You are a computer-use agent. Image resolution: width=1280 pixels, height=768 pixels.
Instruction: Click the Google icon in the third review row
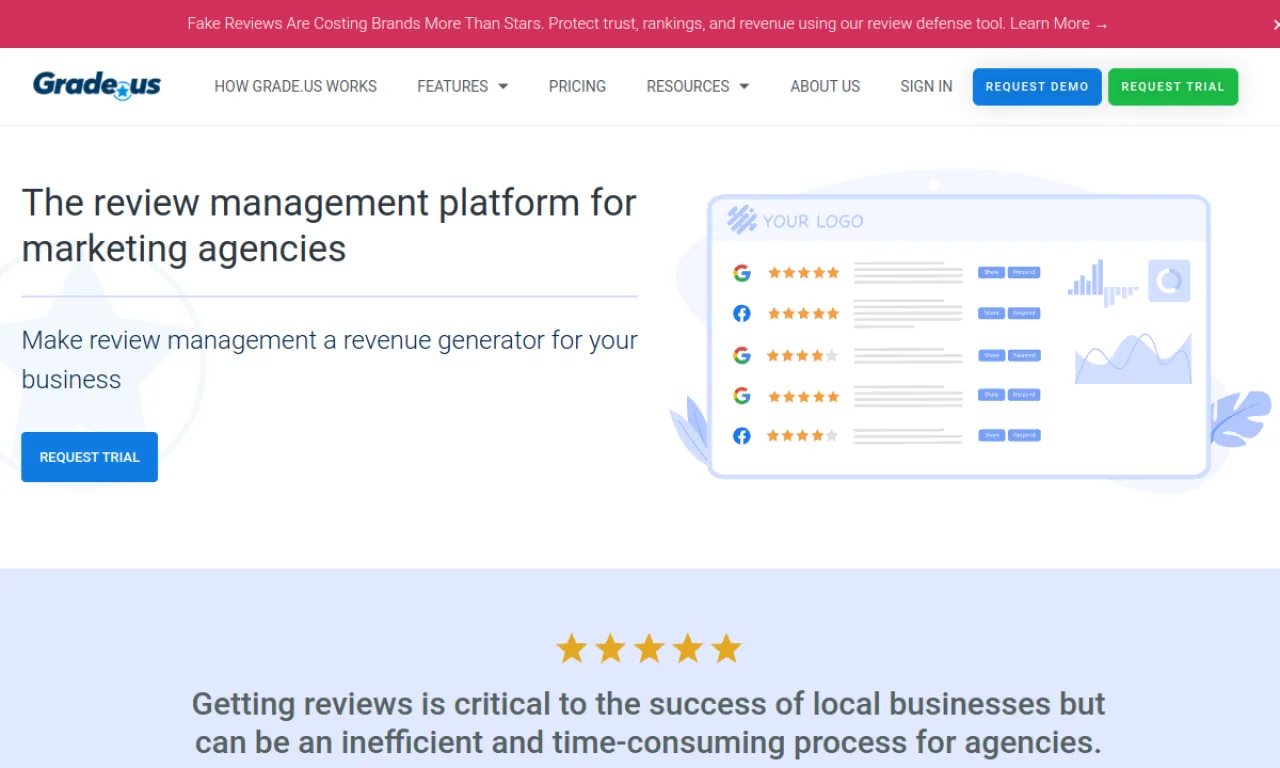[741, 355]
